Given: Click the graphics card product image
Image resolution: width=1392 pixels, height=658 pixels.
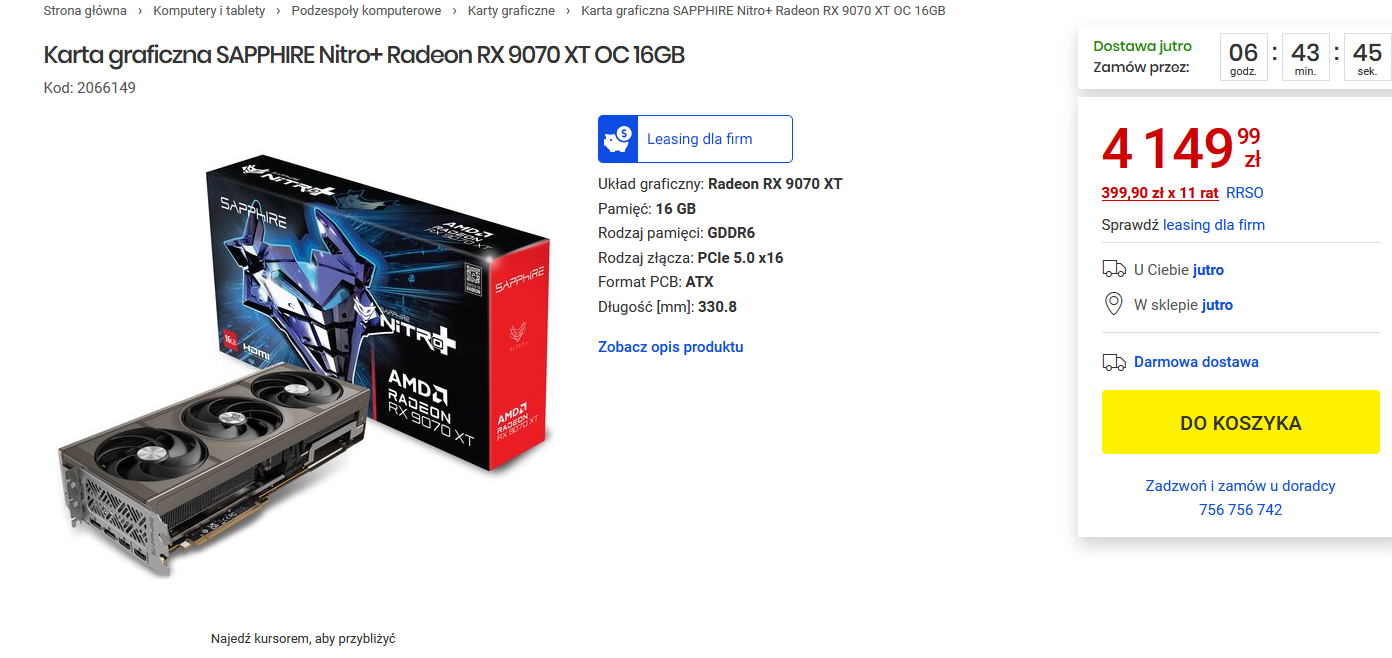Looking at the screenshot, I should tap(304, 366).
